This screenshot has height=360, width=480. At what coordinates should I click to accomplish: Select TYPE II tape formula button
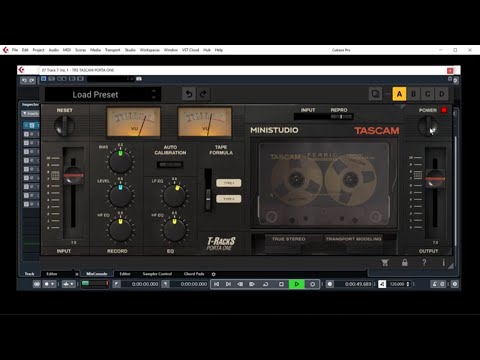point(229,199)
